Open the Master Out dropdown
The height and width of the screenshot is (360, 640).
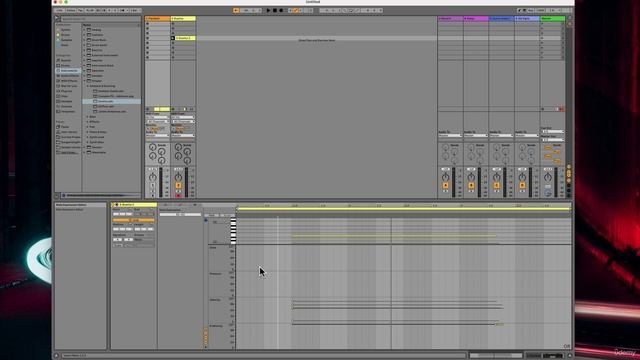tap(553, 140)
